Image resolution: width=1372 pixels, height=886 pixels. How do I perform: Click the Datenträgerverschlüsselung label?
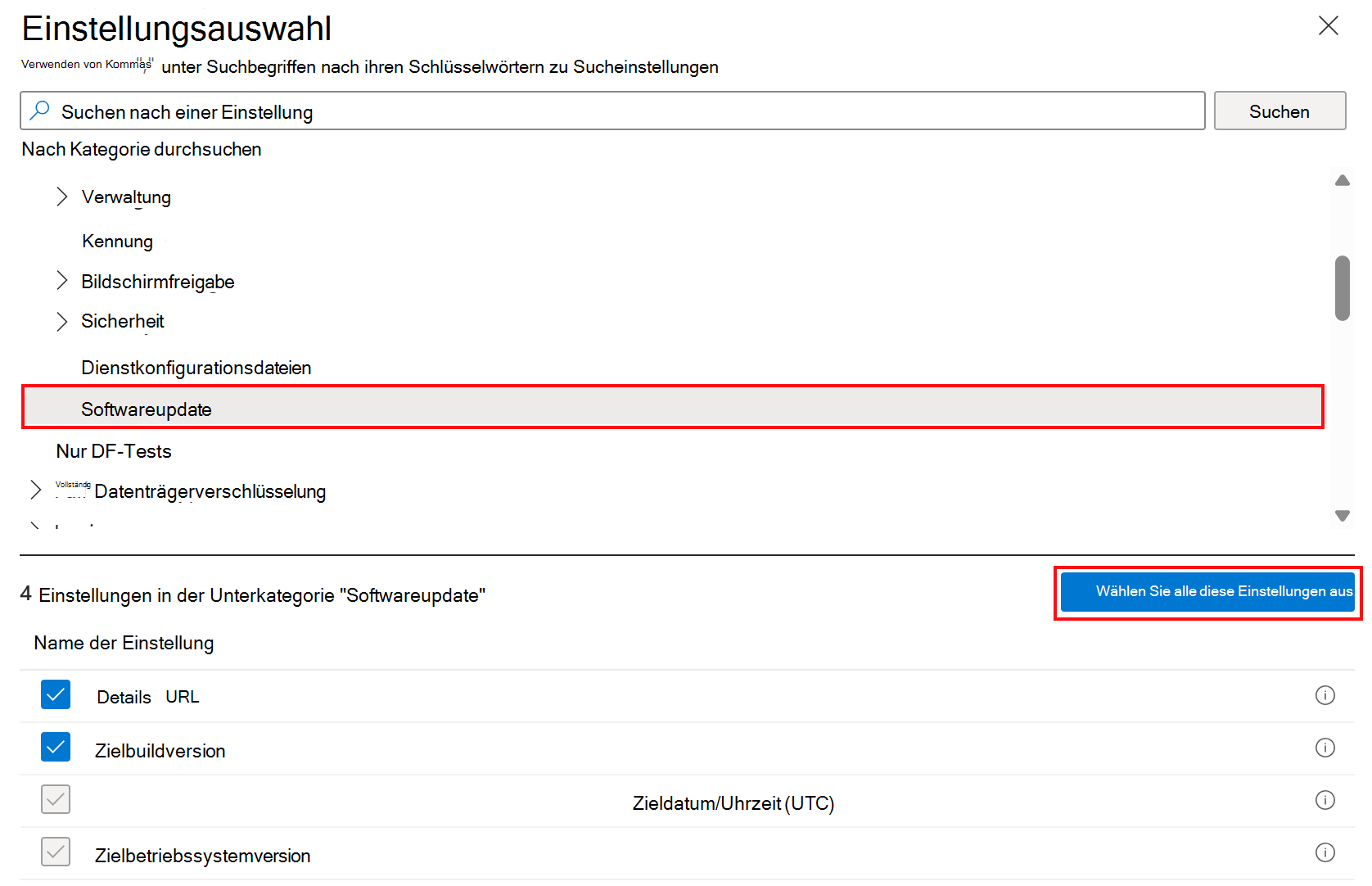pos(210,491)
